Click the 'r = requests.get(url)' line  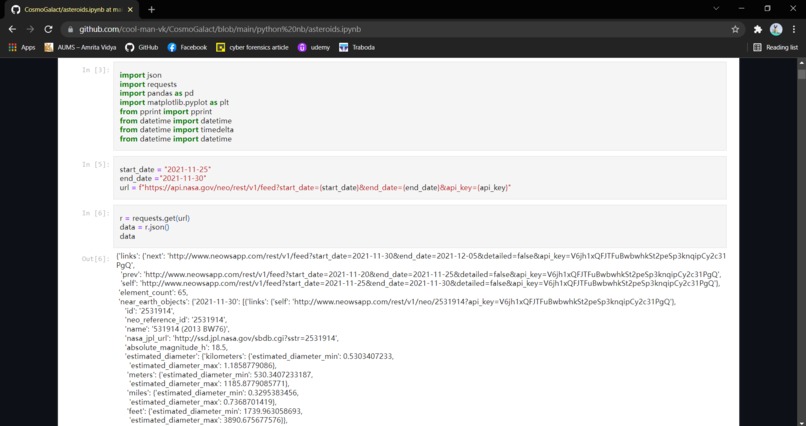154,218
